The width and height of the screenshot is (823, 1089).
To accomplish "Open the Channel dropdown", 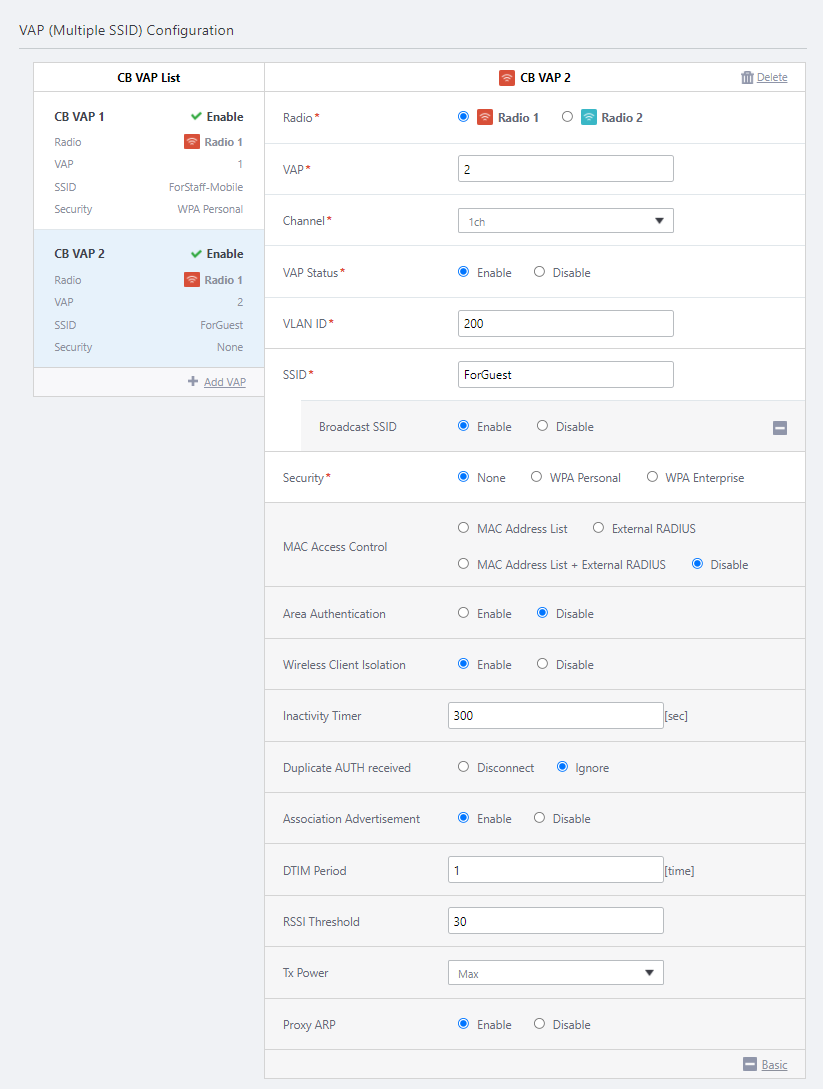I will pyautogui.click(x=565, y=221).
